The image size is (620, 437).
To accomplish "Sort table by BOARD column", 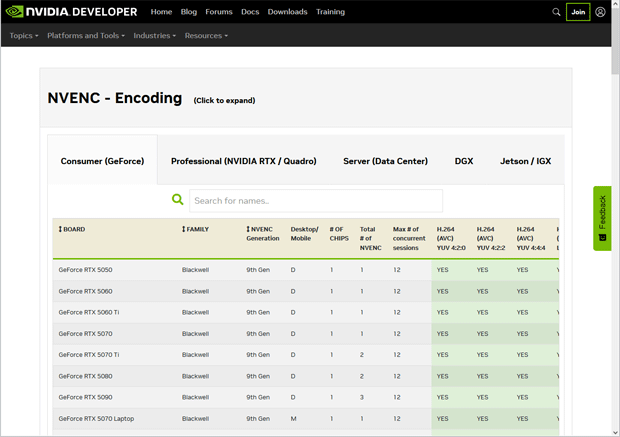I will (x=72, y=229).
